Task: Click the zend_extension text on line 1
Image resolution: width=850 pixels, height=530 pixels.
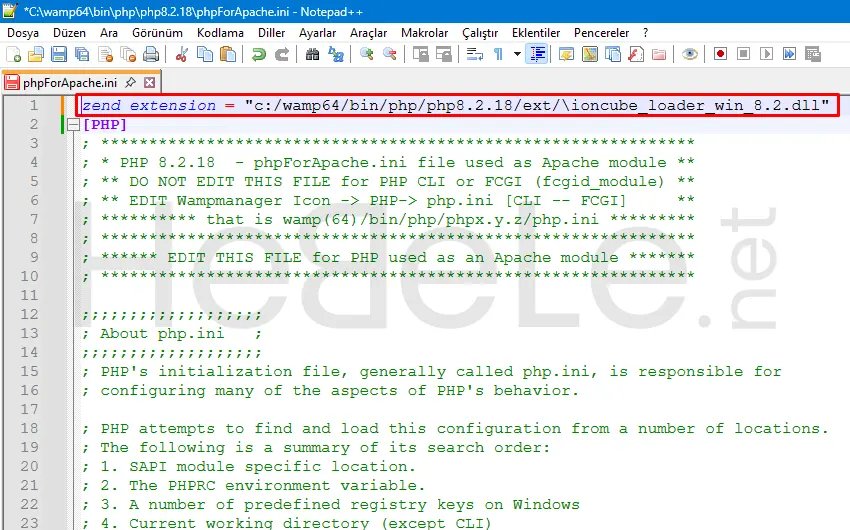Action: click(x=149, y=105)
